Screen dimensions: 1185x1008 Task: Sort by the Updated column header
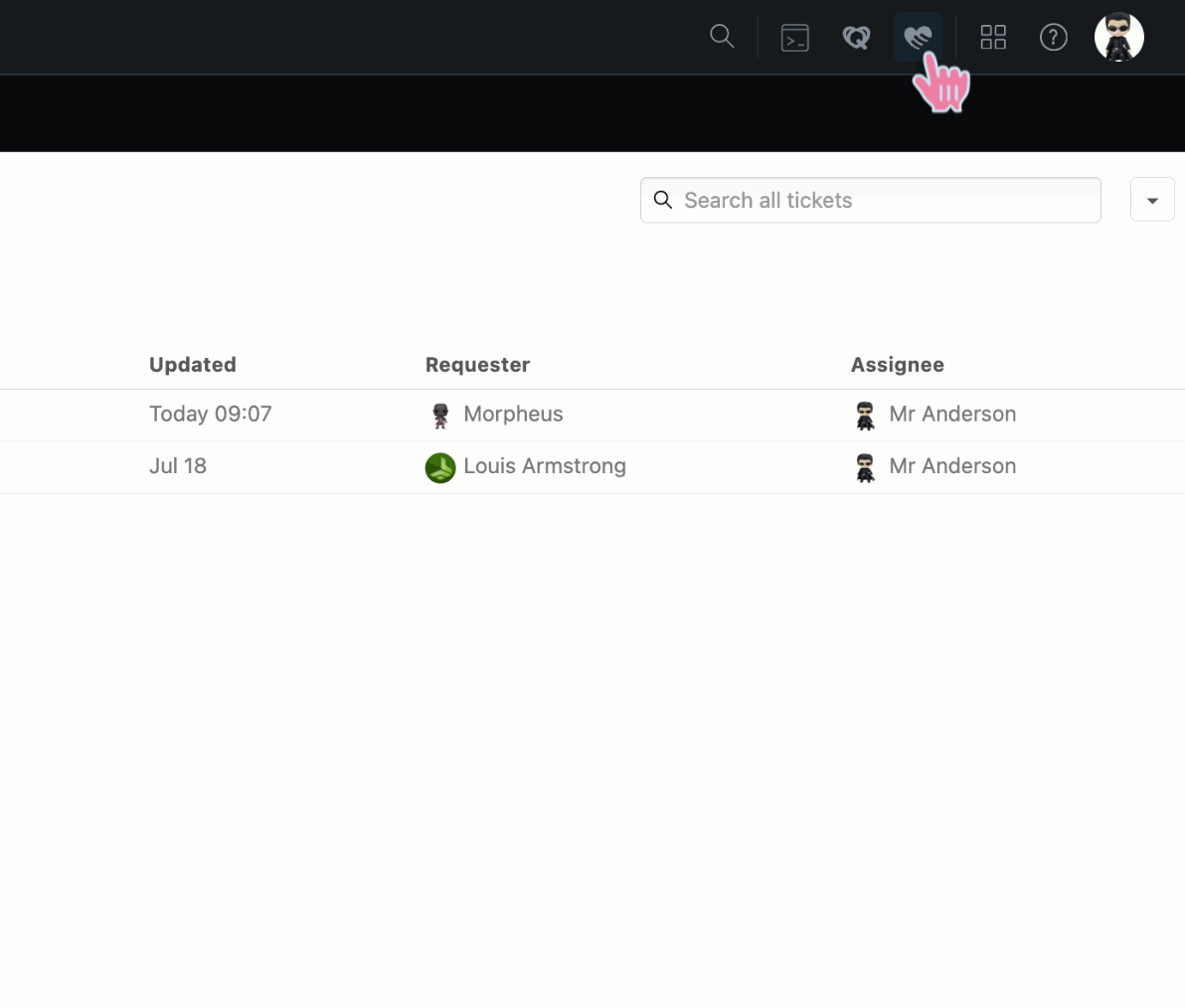coord(193,364)
